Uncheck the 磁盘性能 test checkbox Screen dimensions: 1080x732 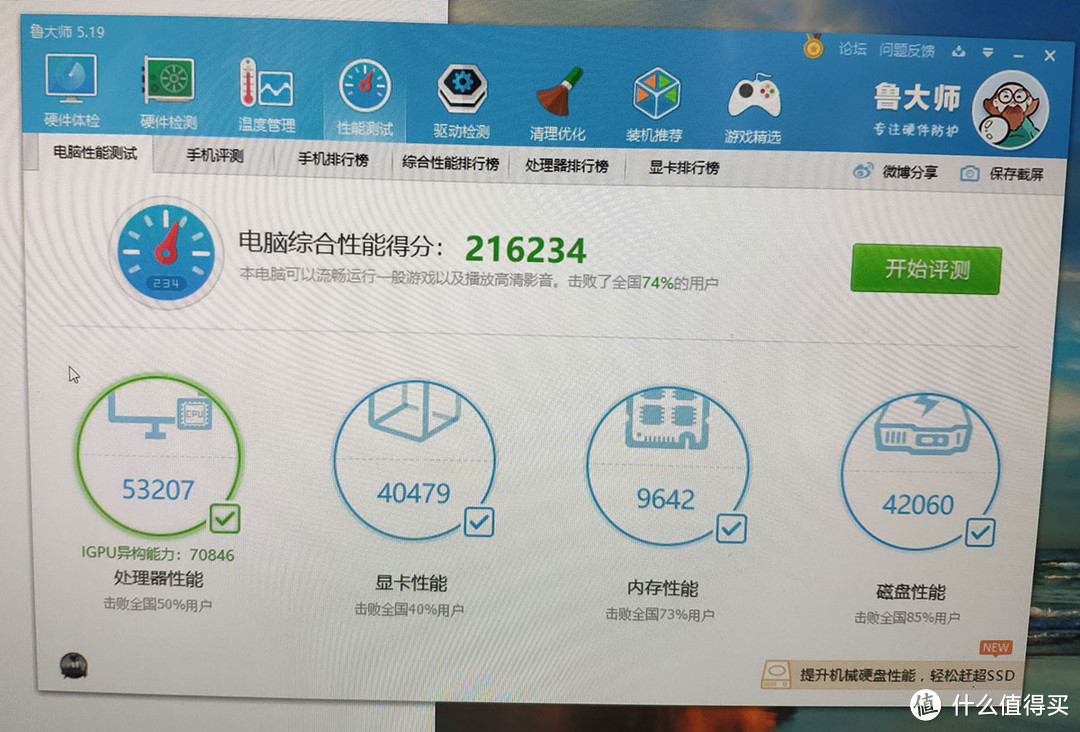[x=980, y=532]
